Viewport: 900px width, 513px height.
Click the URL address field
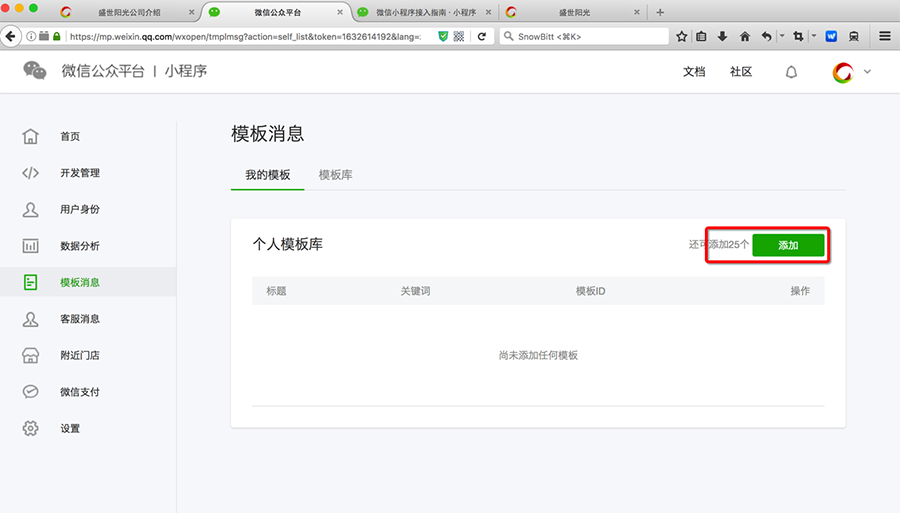245,36
